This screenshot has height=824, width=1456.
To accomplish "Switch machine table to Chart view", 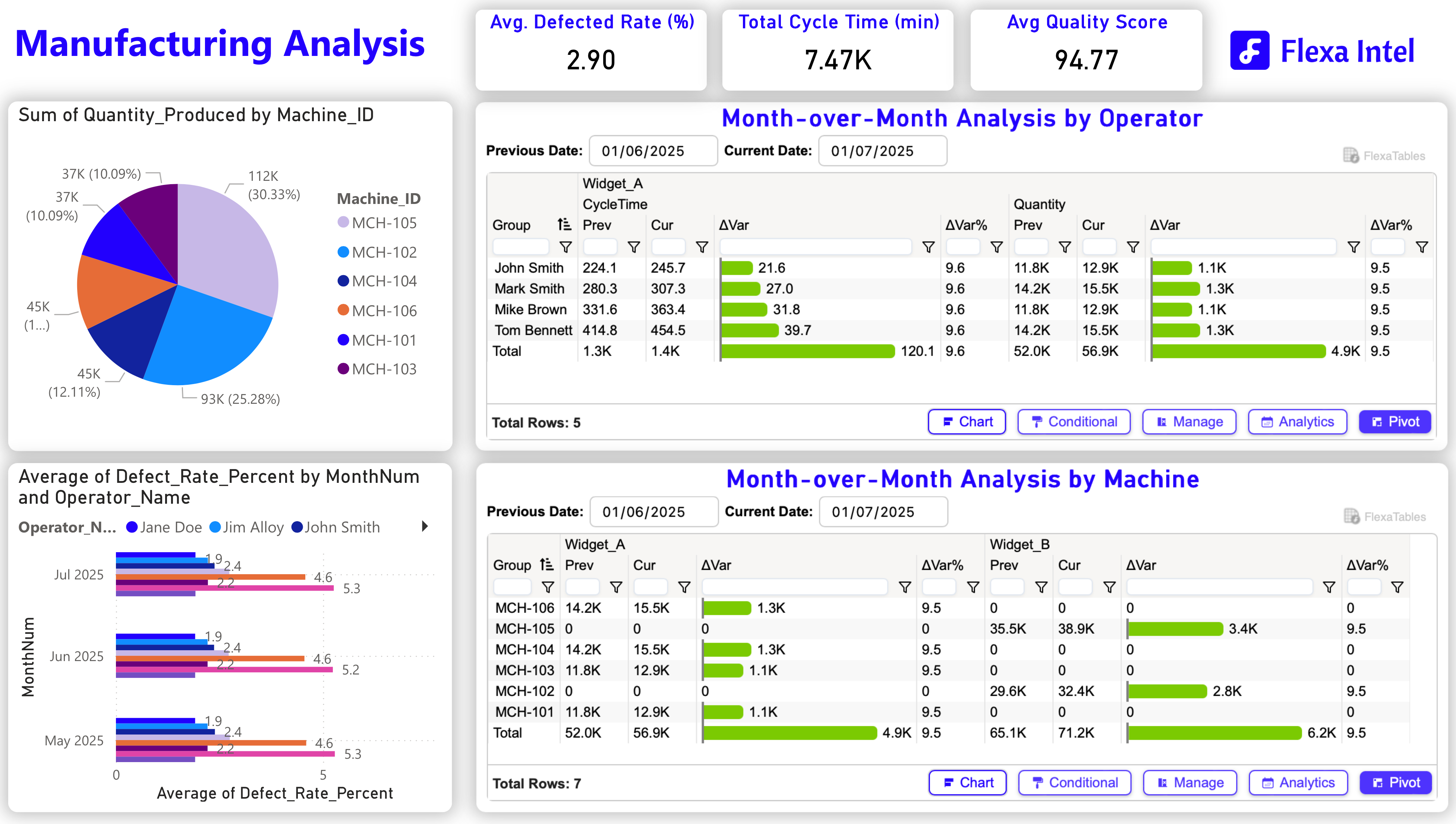I will pyautogui.click(x=967, y=783).
